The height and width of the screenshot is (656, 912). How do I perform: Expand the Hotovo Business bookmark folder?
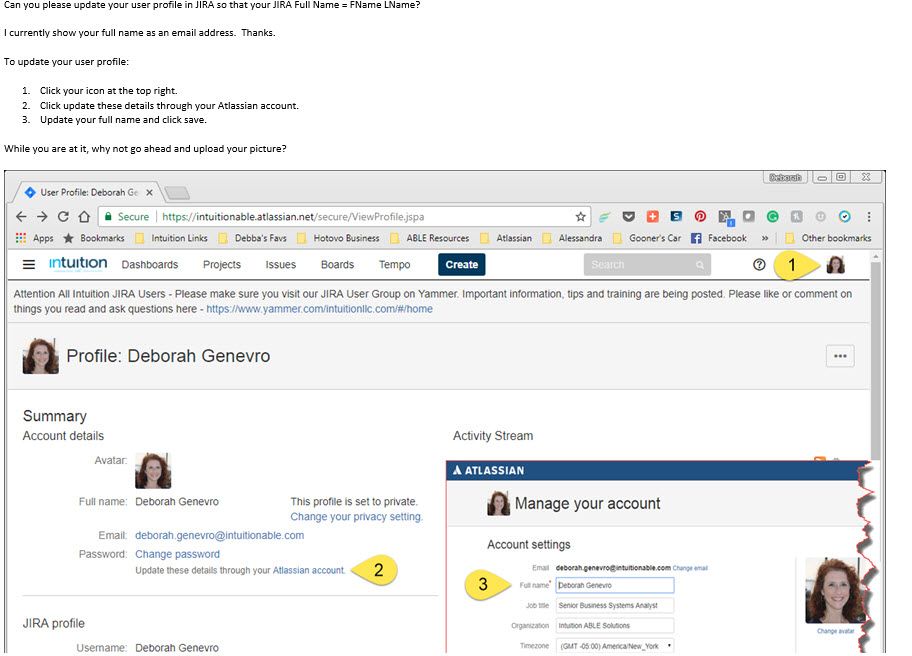tap(339, 238)
